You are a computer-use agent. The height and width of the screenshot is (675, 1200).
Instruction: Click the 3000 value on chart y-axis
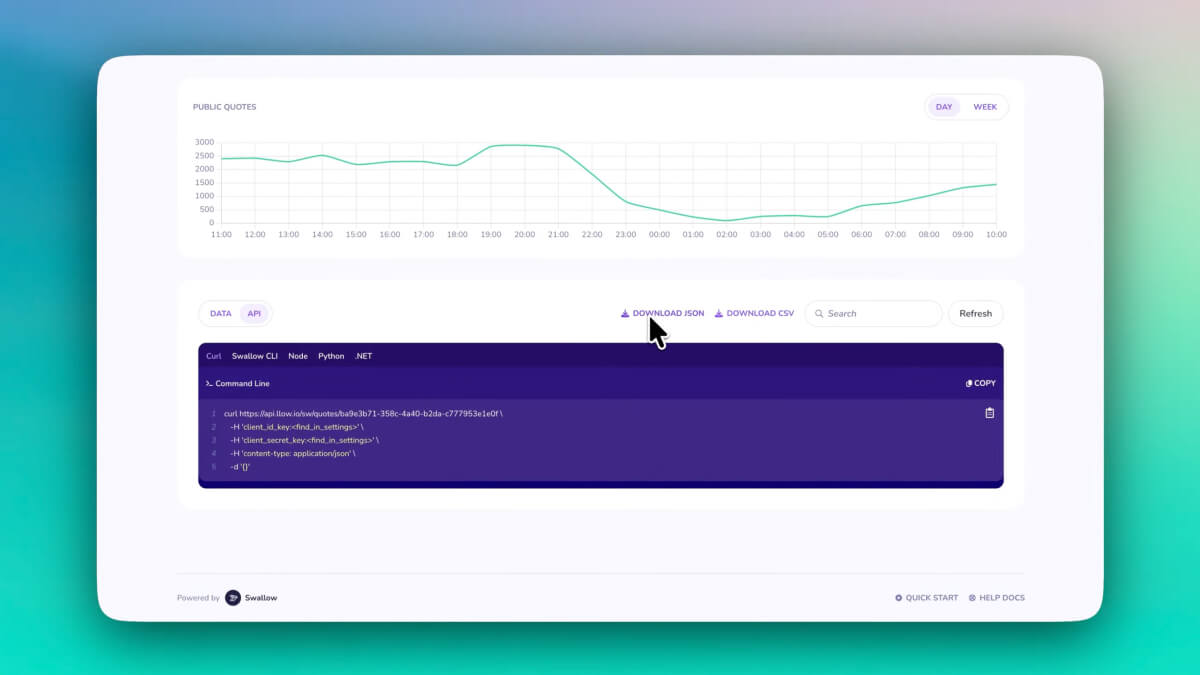[x=204, y=142]
